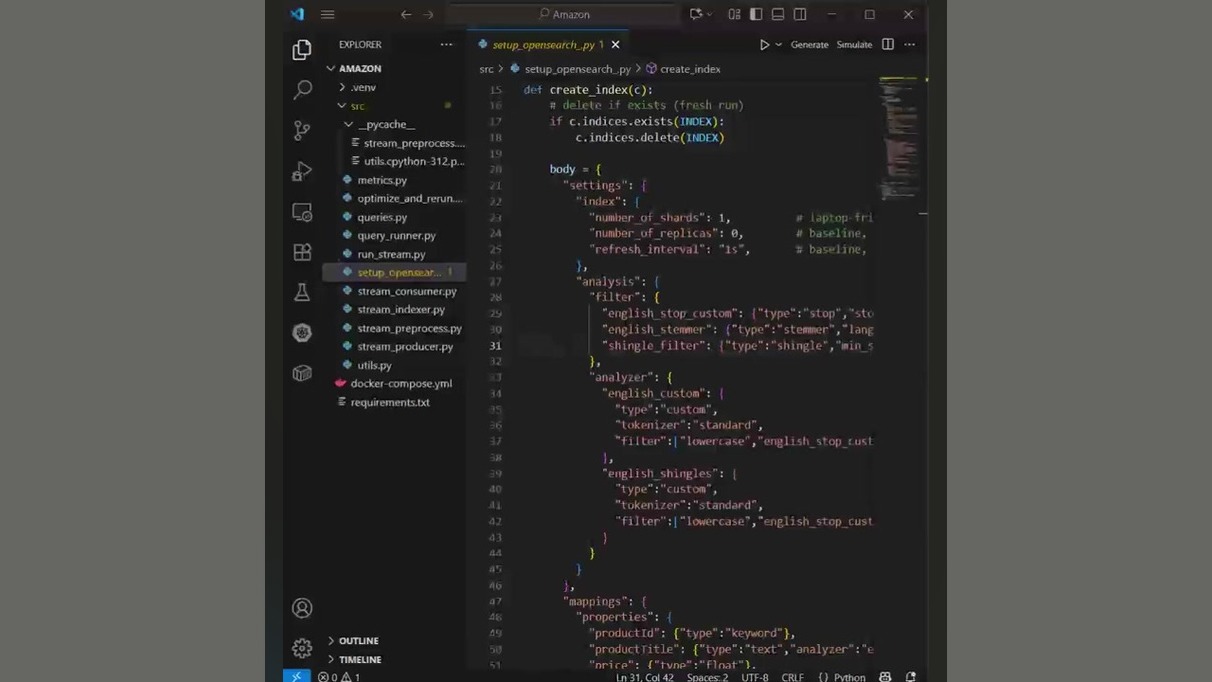1212x682 pixels.
Task: Open the remote window status button
Action: pos(296,676)
